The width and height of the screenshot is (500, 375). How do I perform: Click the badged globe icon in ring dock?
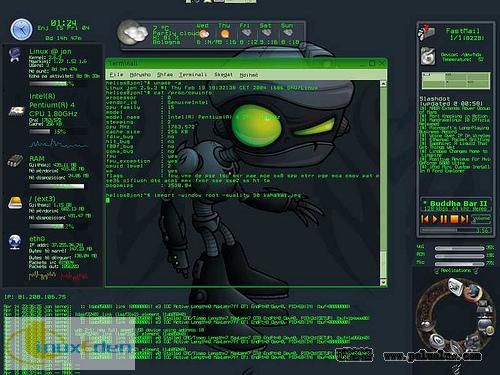pyautogui.click(x=485, y=325)
